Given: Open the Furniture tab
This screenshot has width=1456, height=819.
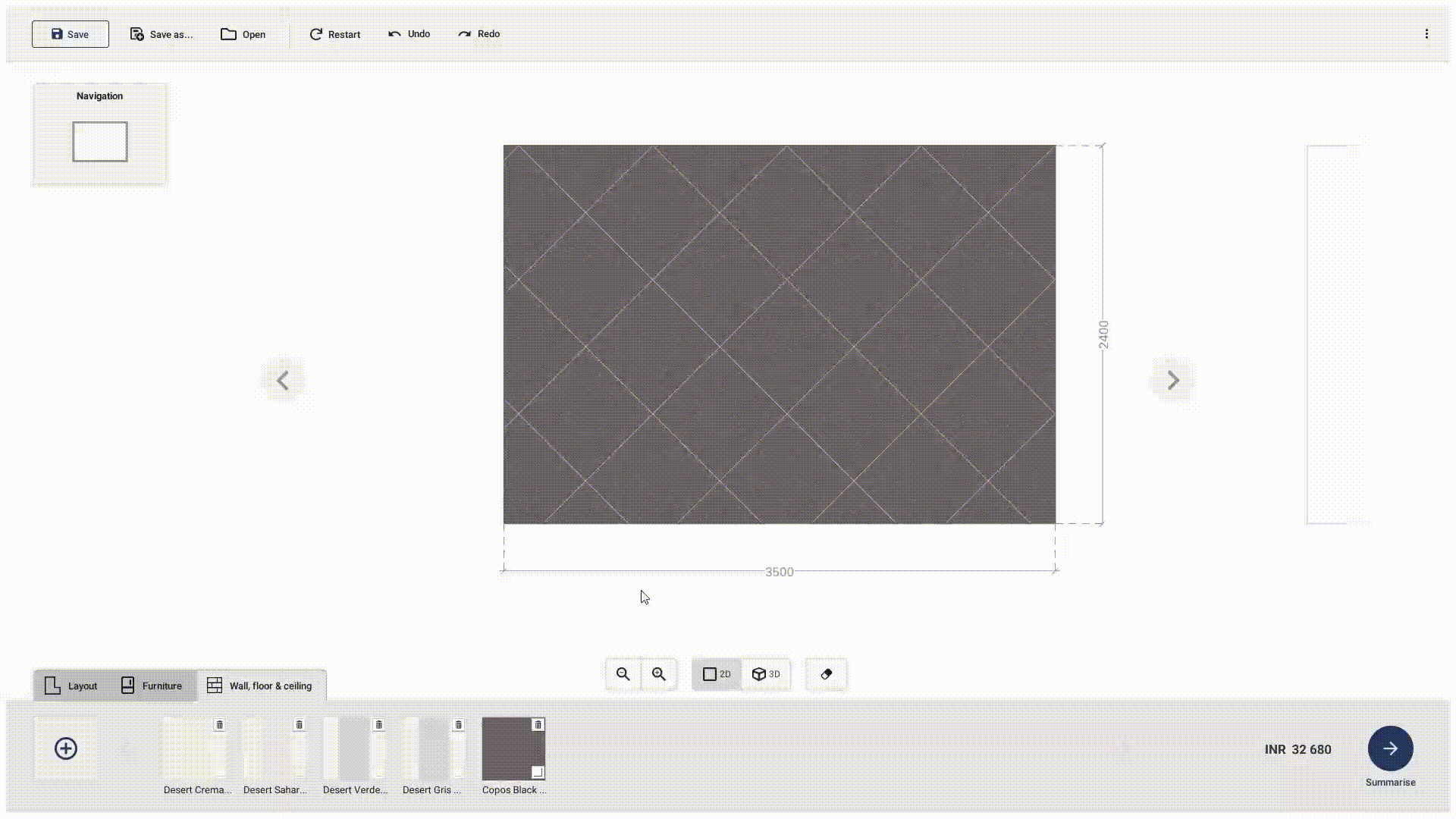Looking at the screenshot, I should coord(152,686).
